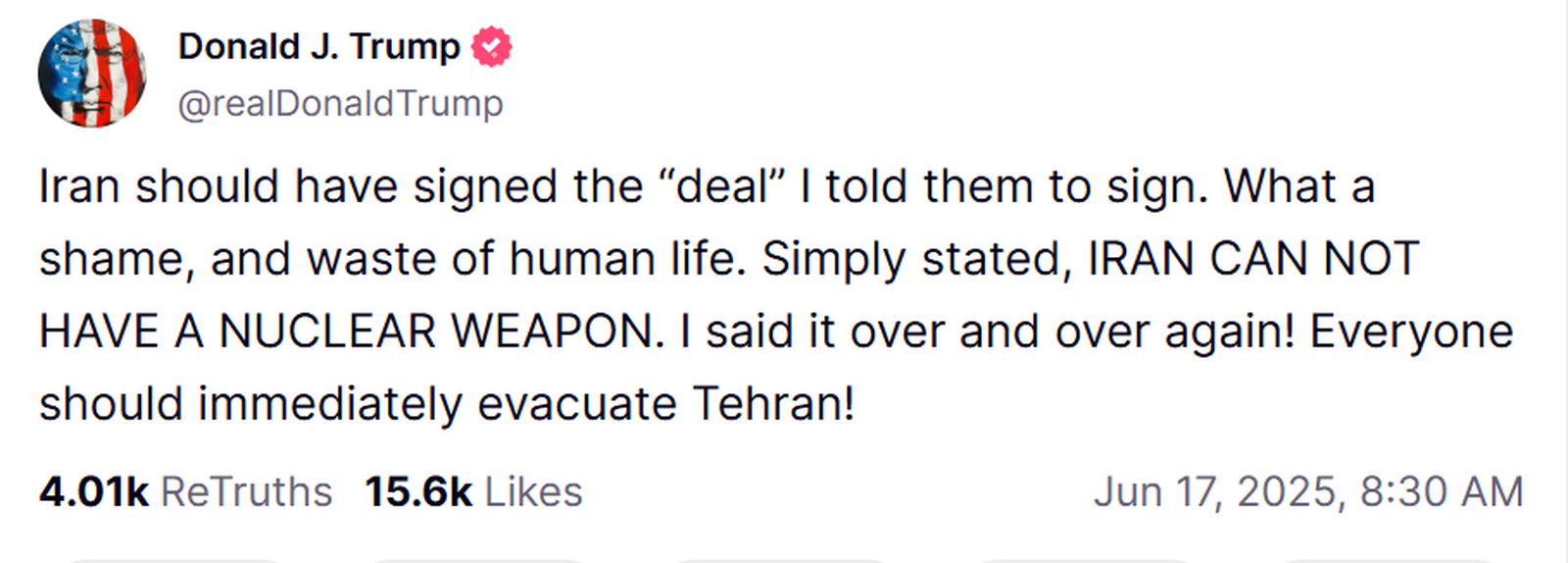This screenshot has width=1568, height=563.
Task: Click the pink verified badge icon
Action: click(491, 47)
